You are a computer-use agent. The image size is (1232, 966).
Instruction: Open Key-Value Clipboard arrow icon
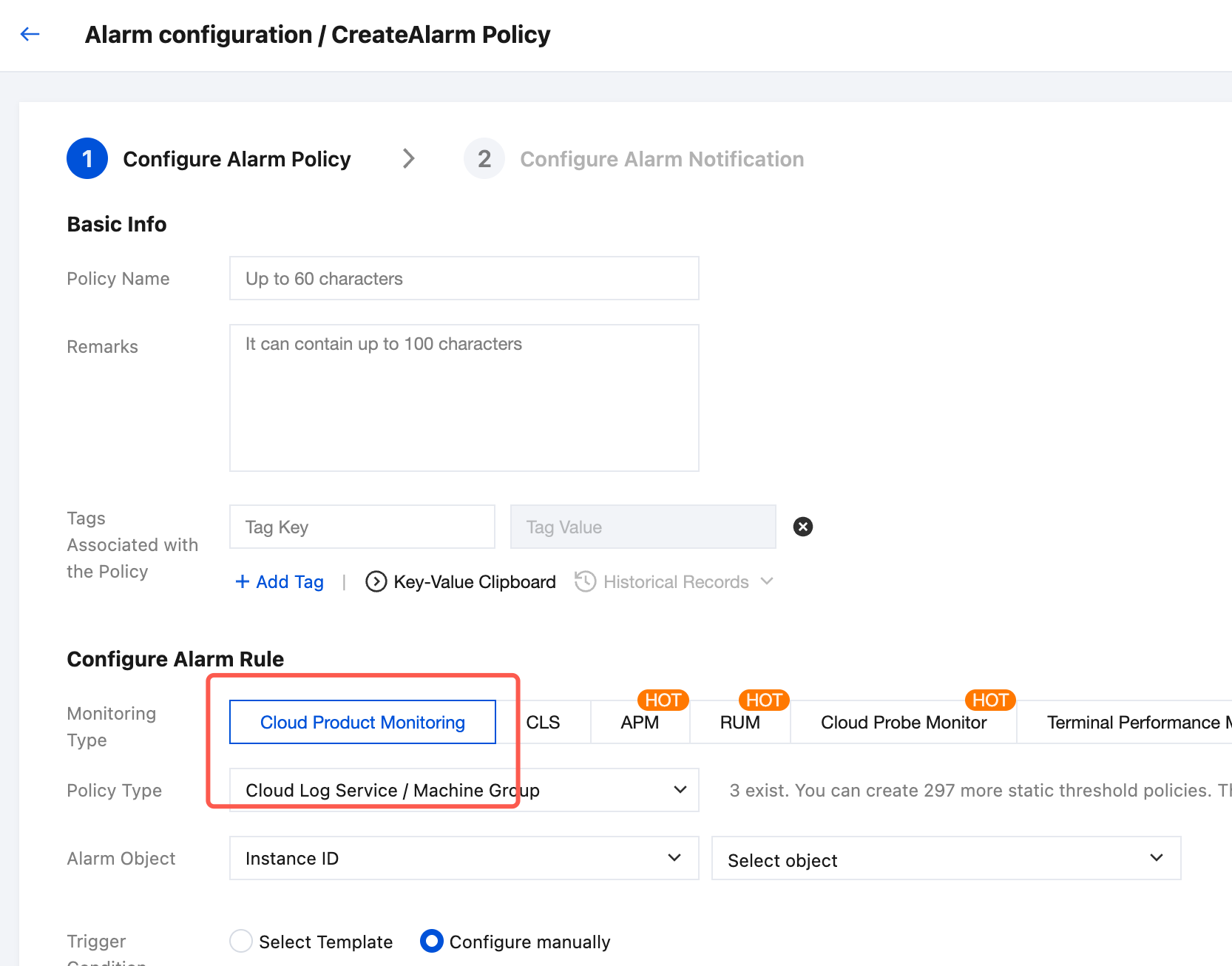(x=376, y=582)
